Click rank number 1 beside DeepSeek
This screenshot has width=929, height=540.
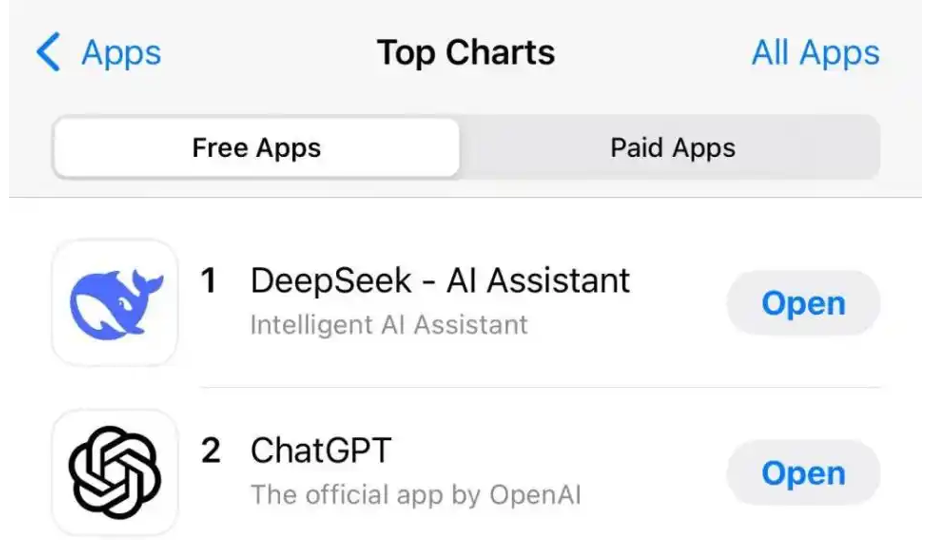(x=209, y=281)
